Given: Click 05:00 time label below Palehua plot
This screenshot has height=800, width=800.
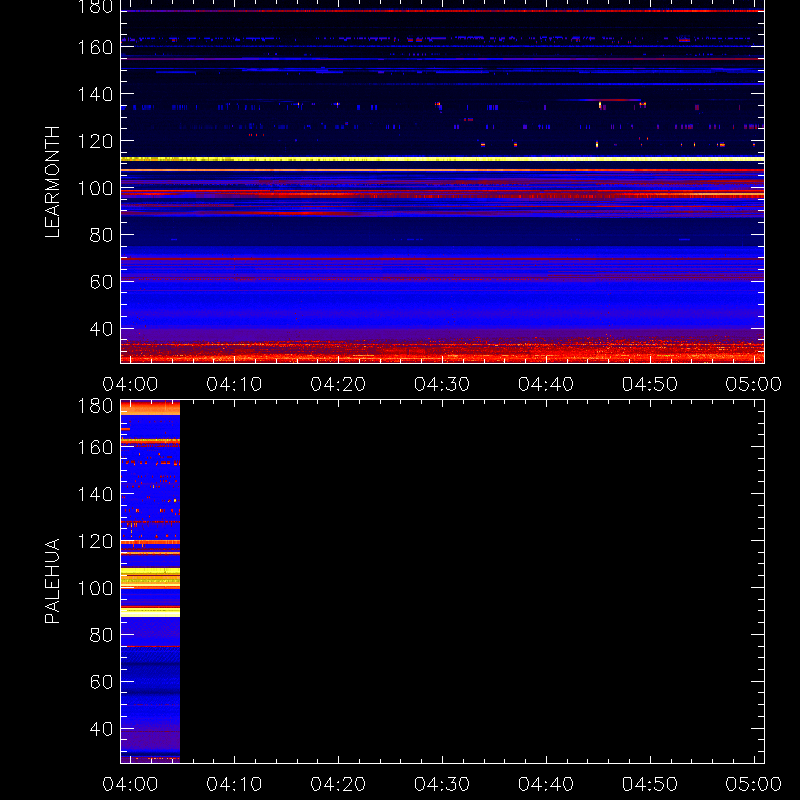Looking at the screenshot, I should tap(754, 784).
